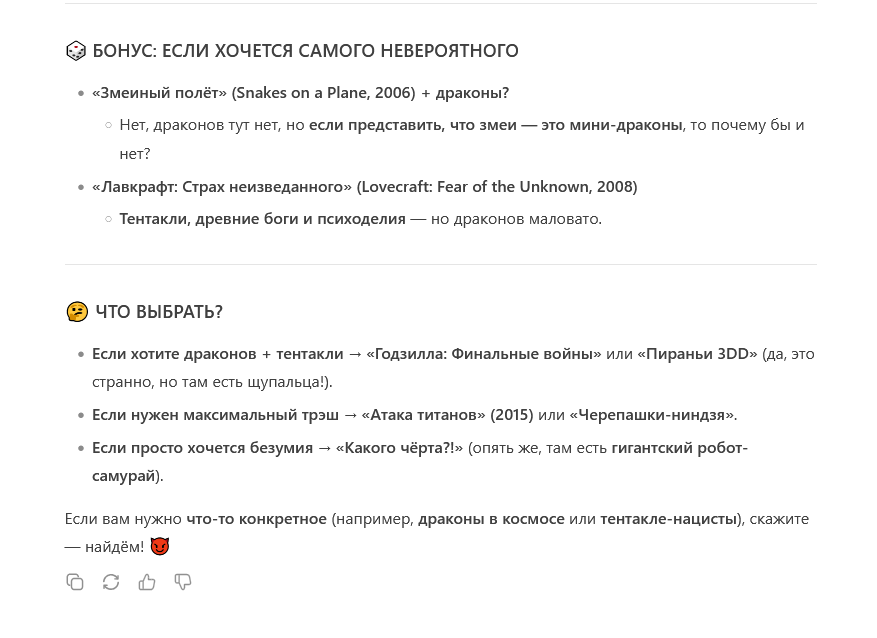Image resolution: width=877 pixels, height=638 pixels.
Task: Click the devil emoji after «найдём!»
Action: (160, 547)
